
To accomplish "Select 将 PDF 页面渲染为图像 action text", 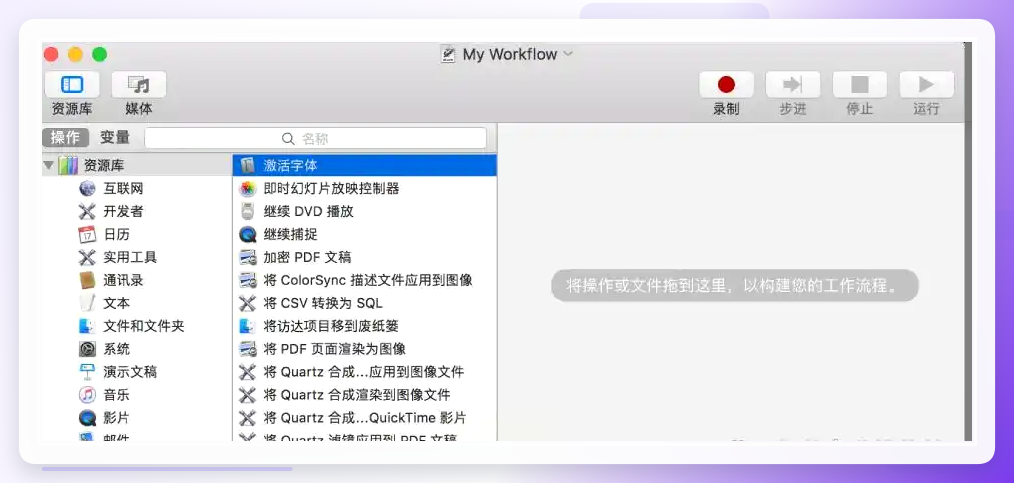I will click(334, 349).
